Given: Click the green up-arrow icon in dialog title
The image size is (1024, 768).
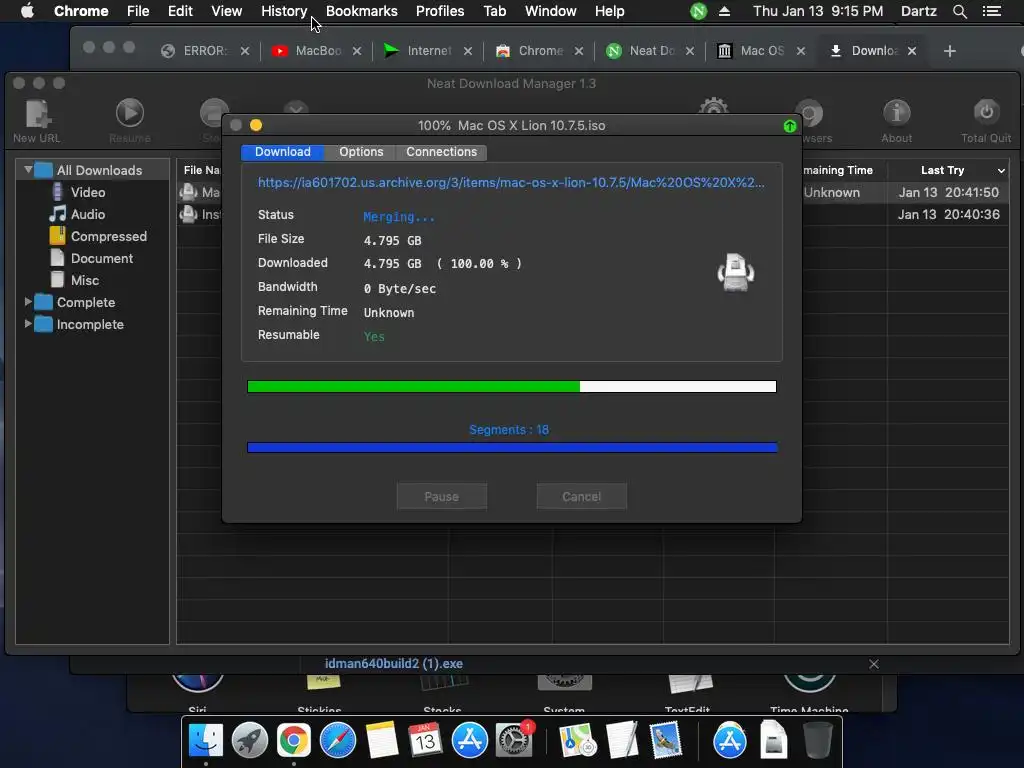Looking at the screenshot, I should coord(790,126).
